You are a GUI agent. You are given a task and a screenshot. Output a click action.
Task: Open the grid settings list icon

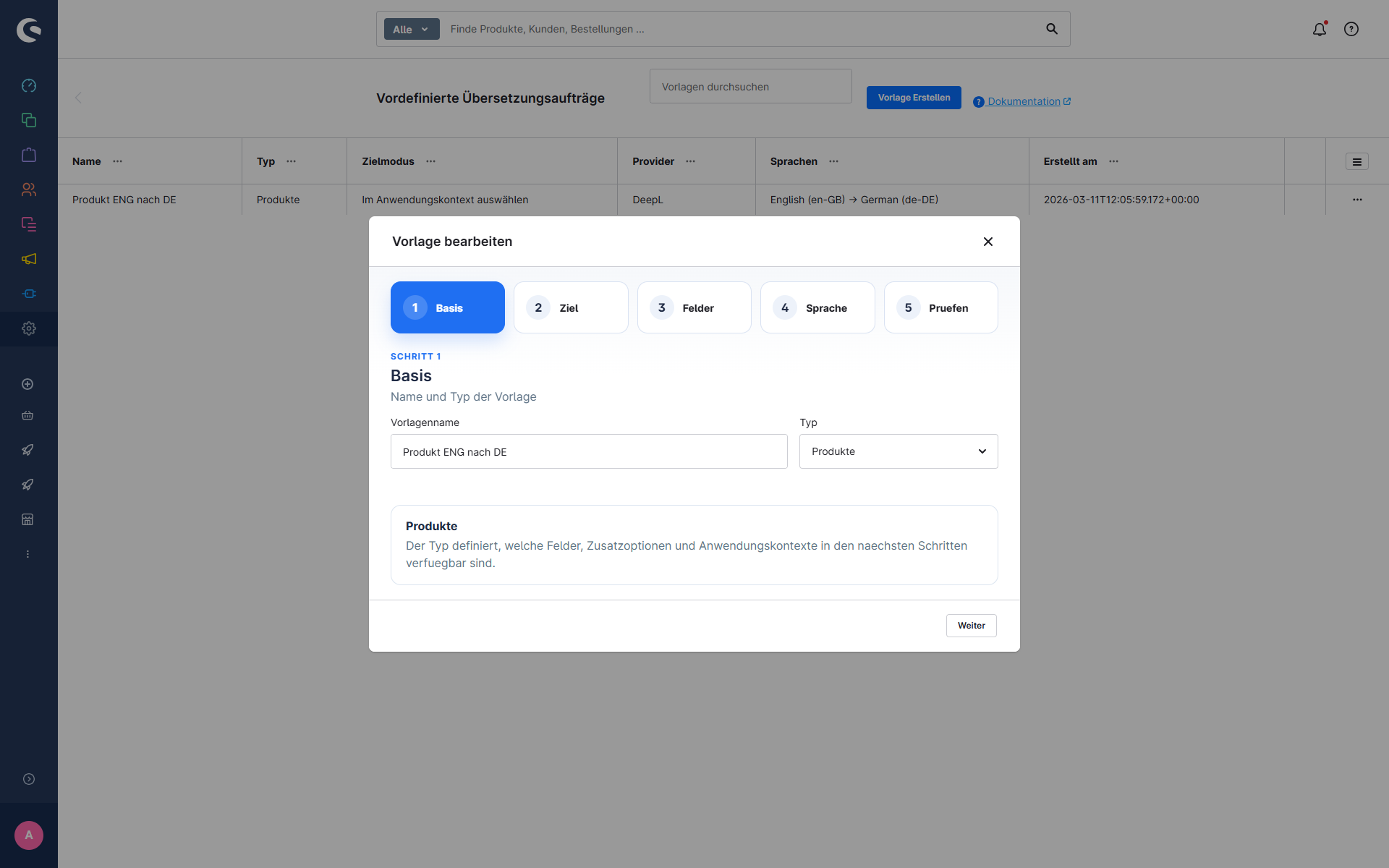(x=1356, y=162)
